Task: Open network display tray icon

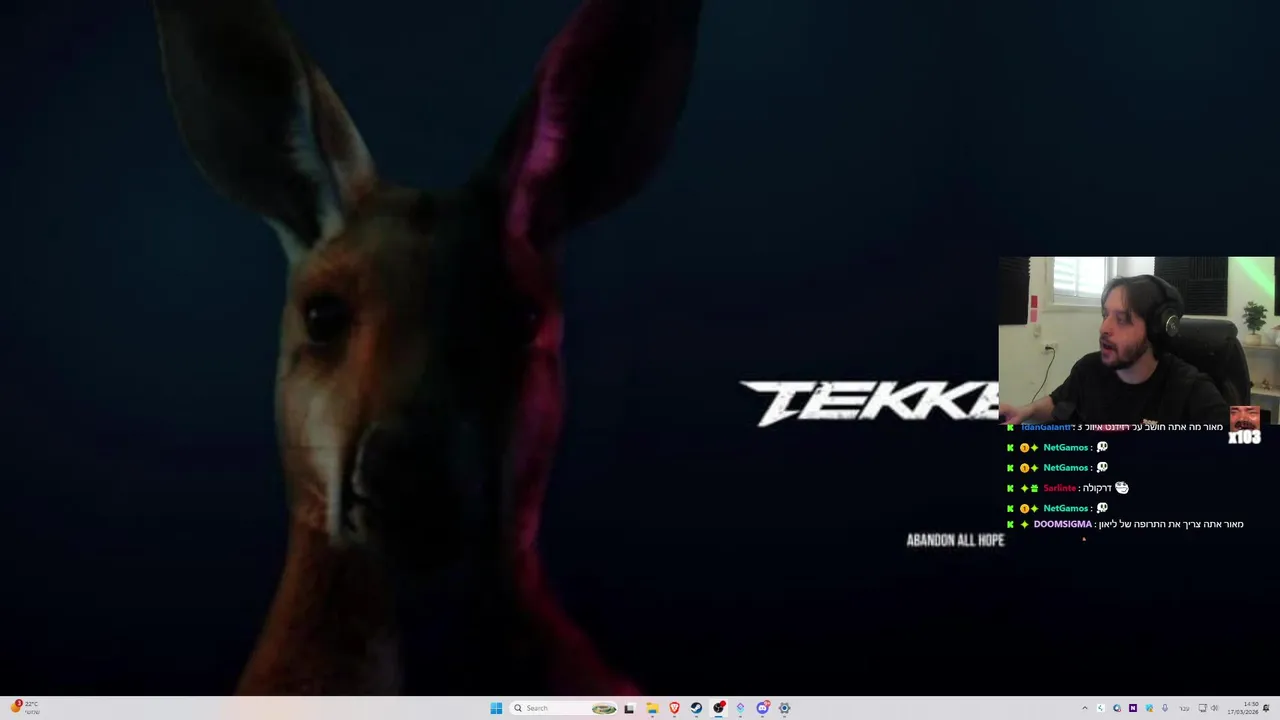Action: [x=1202, y=708]
